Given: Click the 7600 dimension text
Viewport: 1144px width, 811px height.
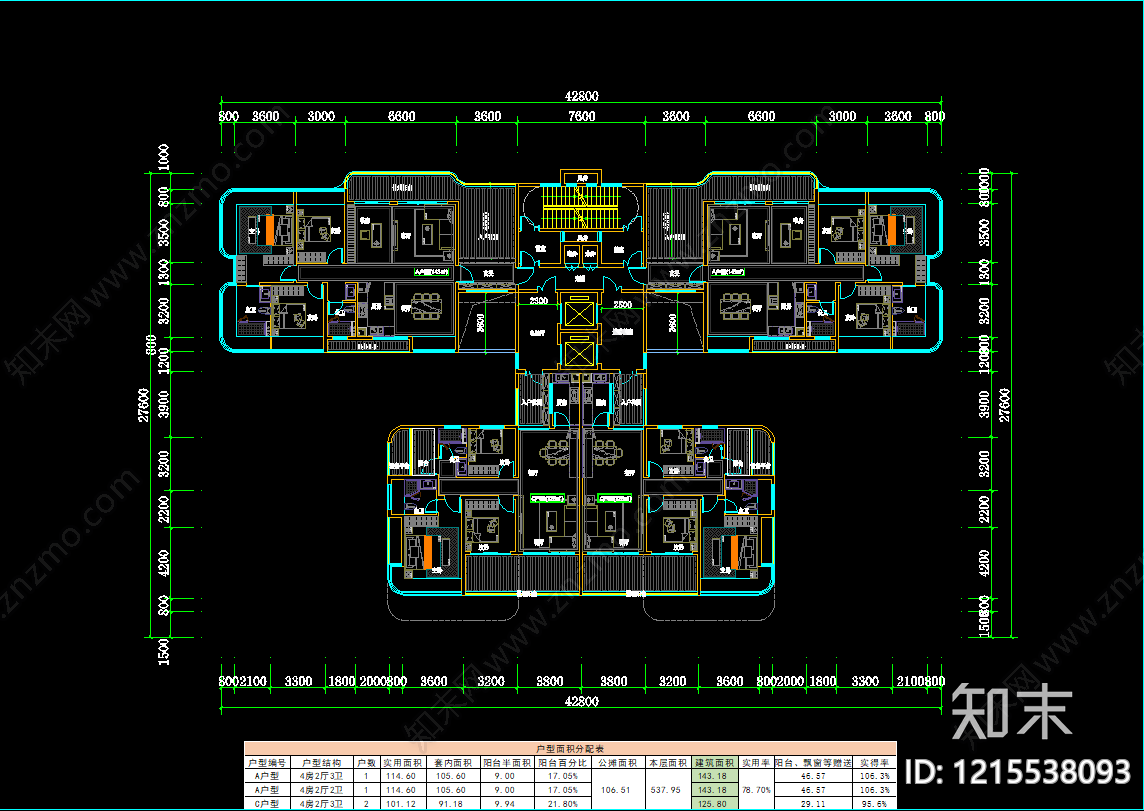Looking at the screenshot, I should click(581, 116).
